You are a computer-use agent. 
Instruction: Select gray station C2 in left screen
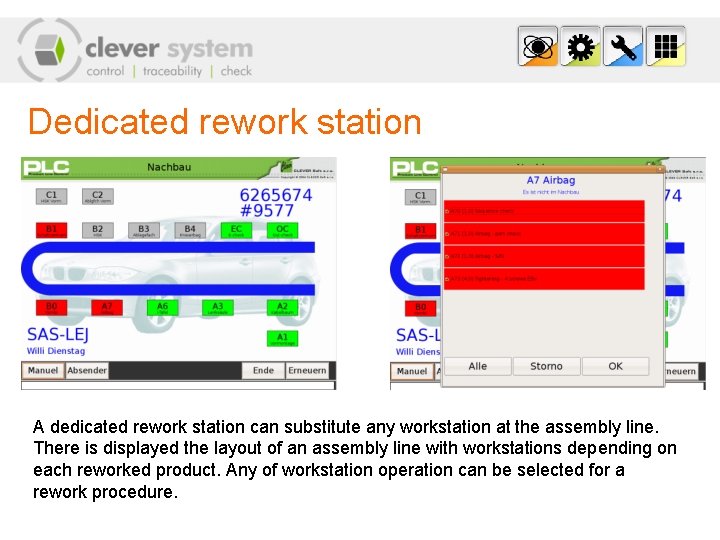click(97, 197)
